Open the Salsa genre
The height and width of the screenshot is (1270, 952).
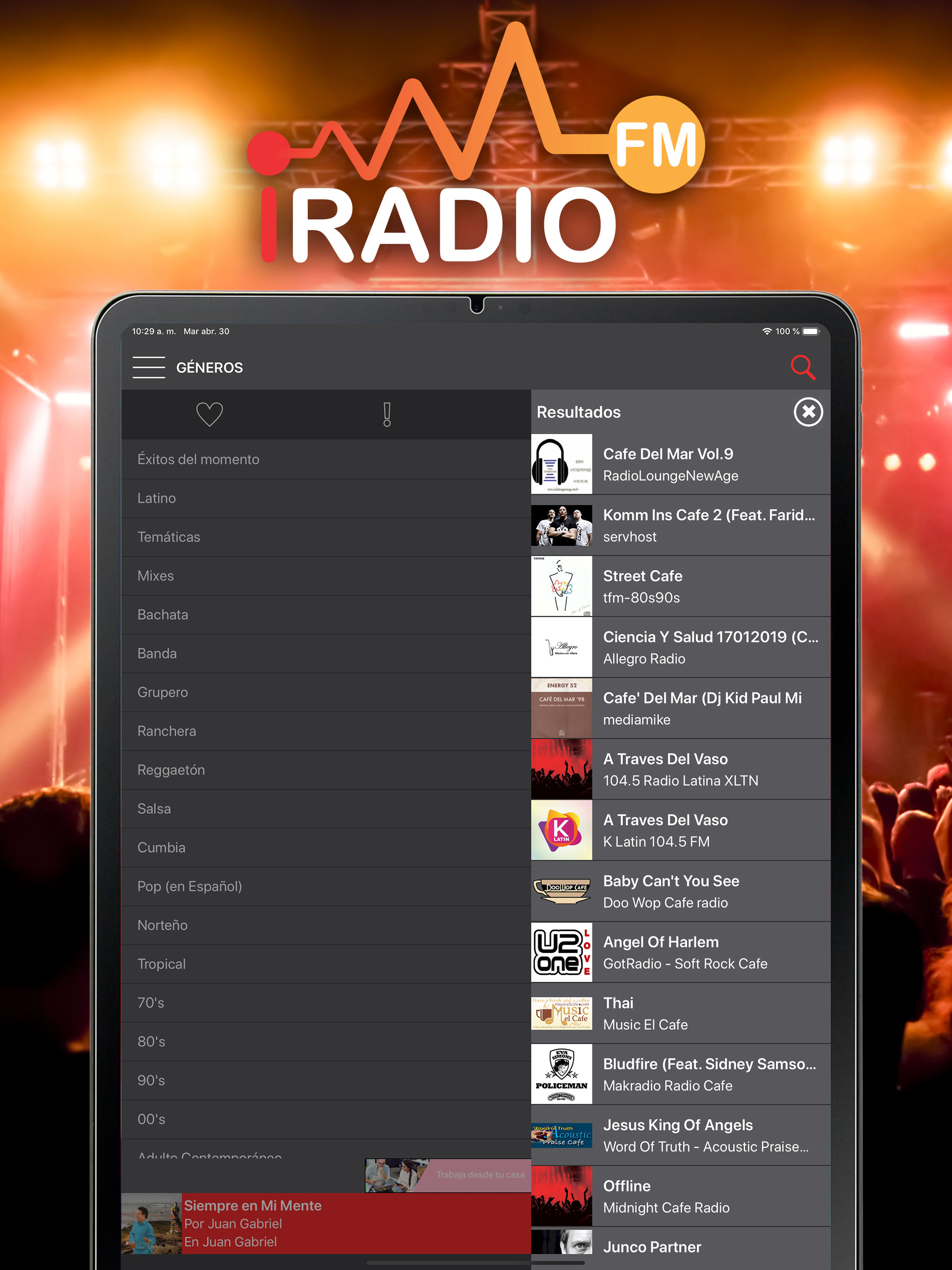(x=326, y=809)
